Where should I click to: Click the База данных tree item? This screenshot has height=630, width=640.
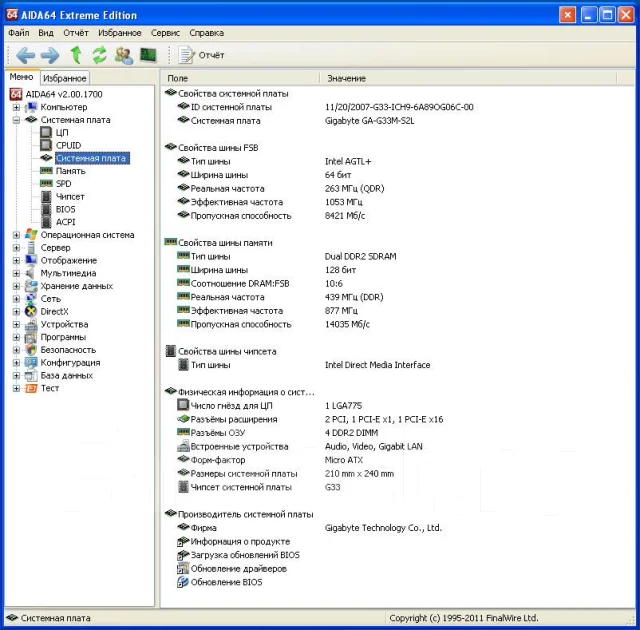coord(67,375)
